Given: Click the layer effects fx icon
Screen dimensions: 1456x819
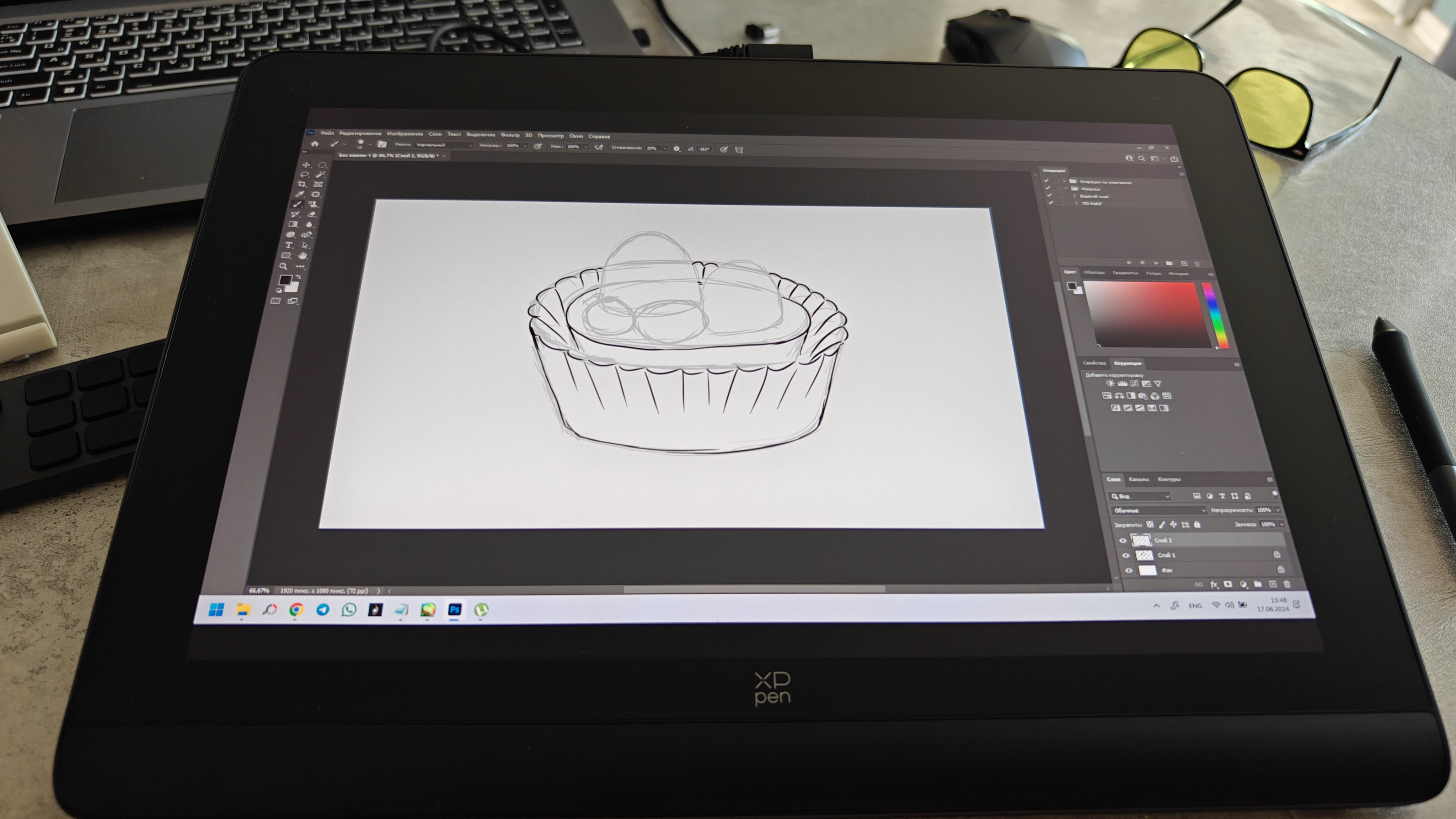Looking at the screenshot, I should 1214,584.
